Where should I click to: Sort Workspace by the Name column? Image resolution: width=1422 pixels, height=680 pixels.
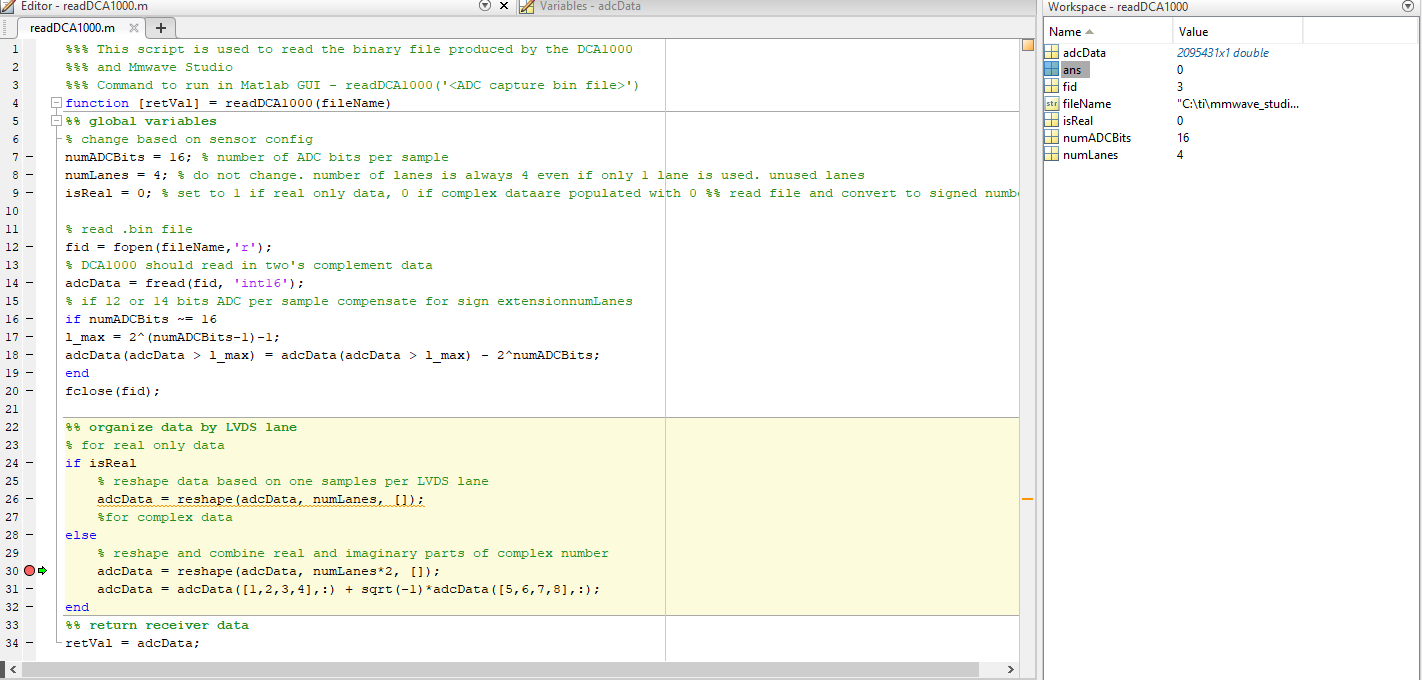[1108, 32]
